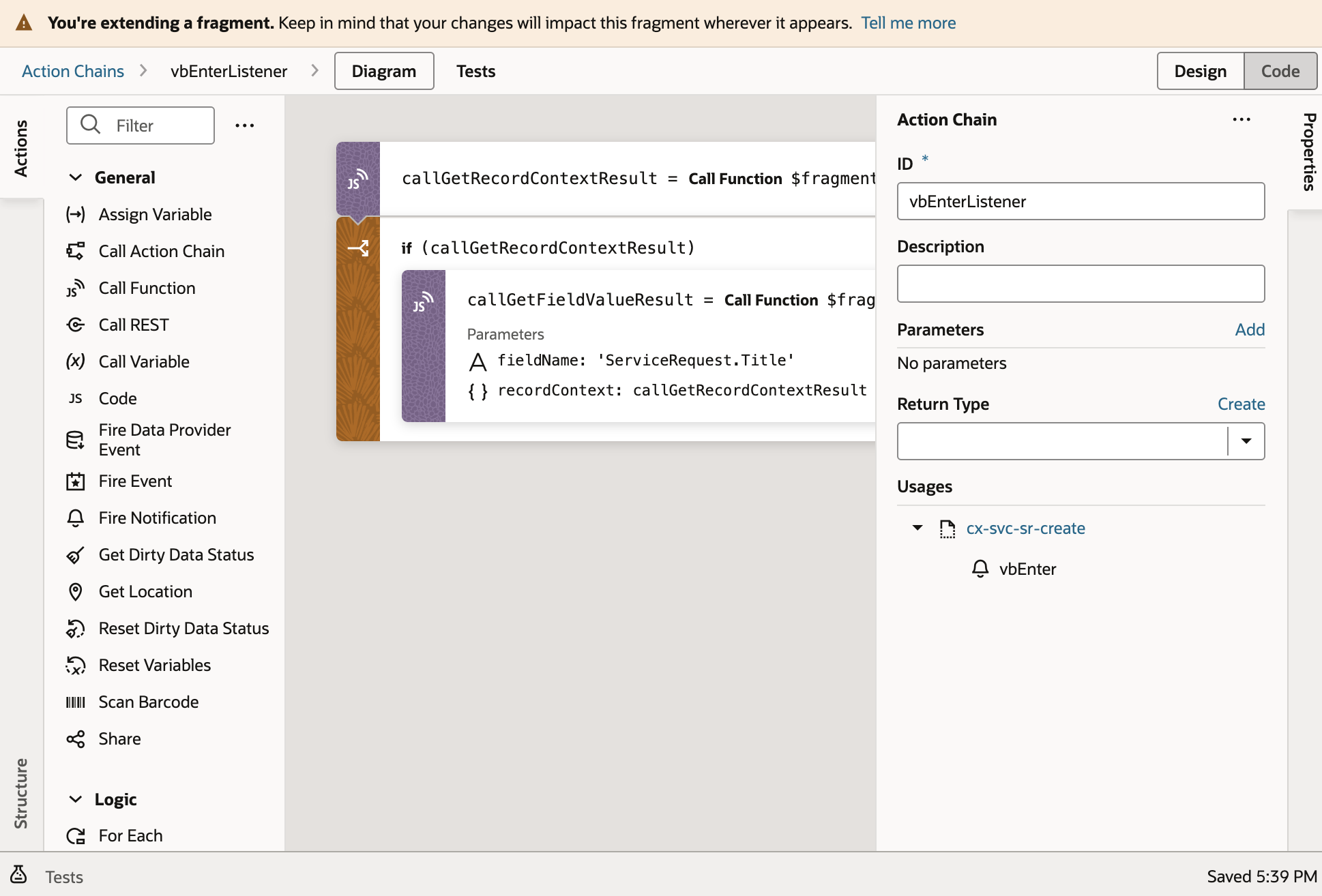Click the chevron after Action Chains breadcrumb
Image resolution: width=1322 pixels, height=896 pixels.
(x=143, y=70)
